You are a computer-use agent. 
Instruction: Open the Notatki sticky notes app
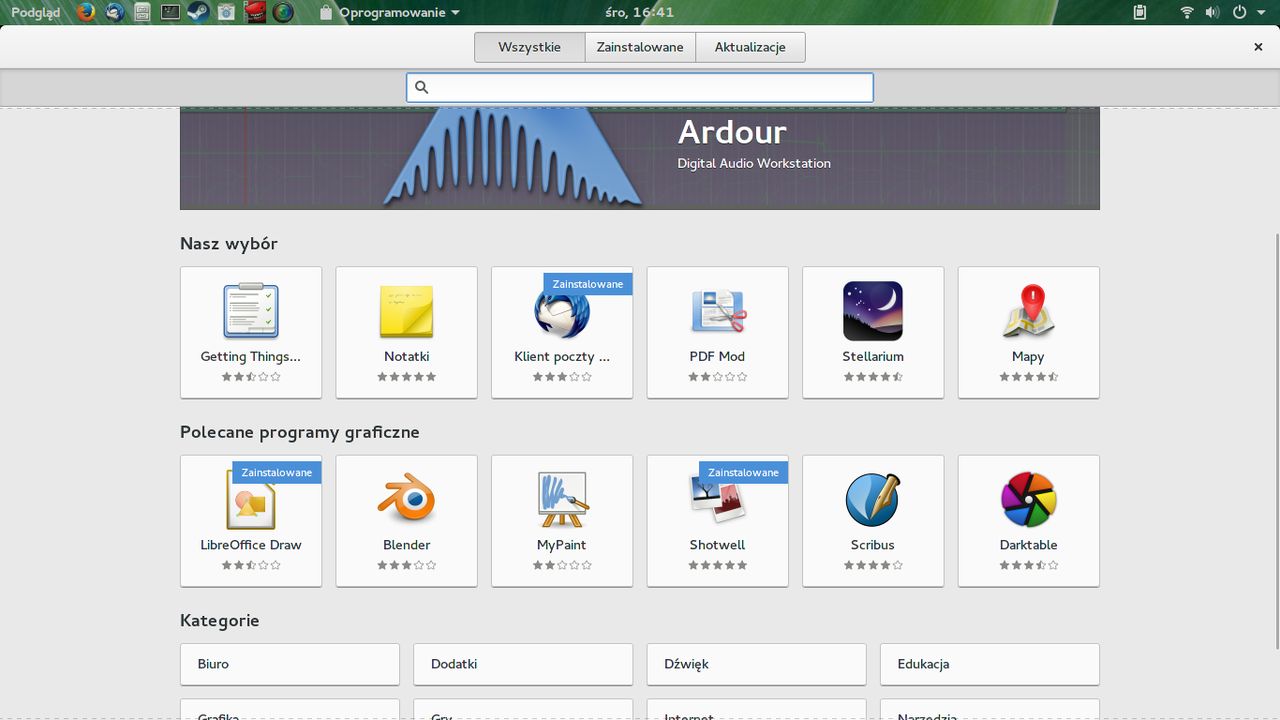407,332
